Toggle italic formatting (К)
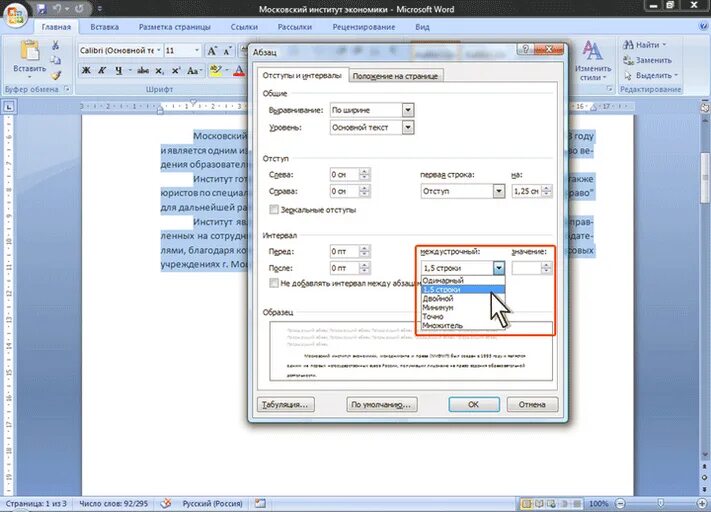This screenshot has width=711, height=512. (x=102, y=70)
